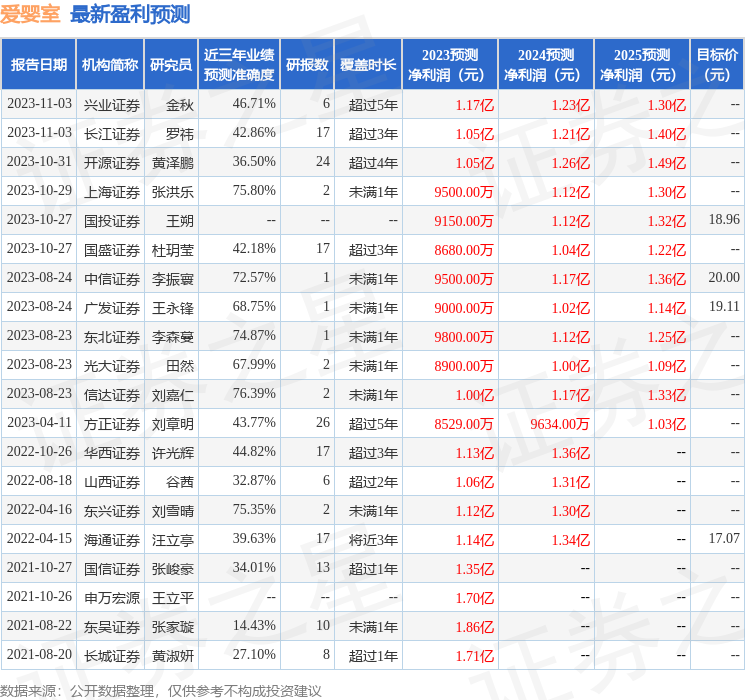Click analyst name 黄泽鹏
Screen dimensions: 745x700
(x=173, y=163)
